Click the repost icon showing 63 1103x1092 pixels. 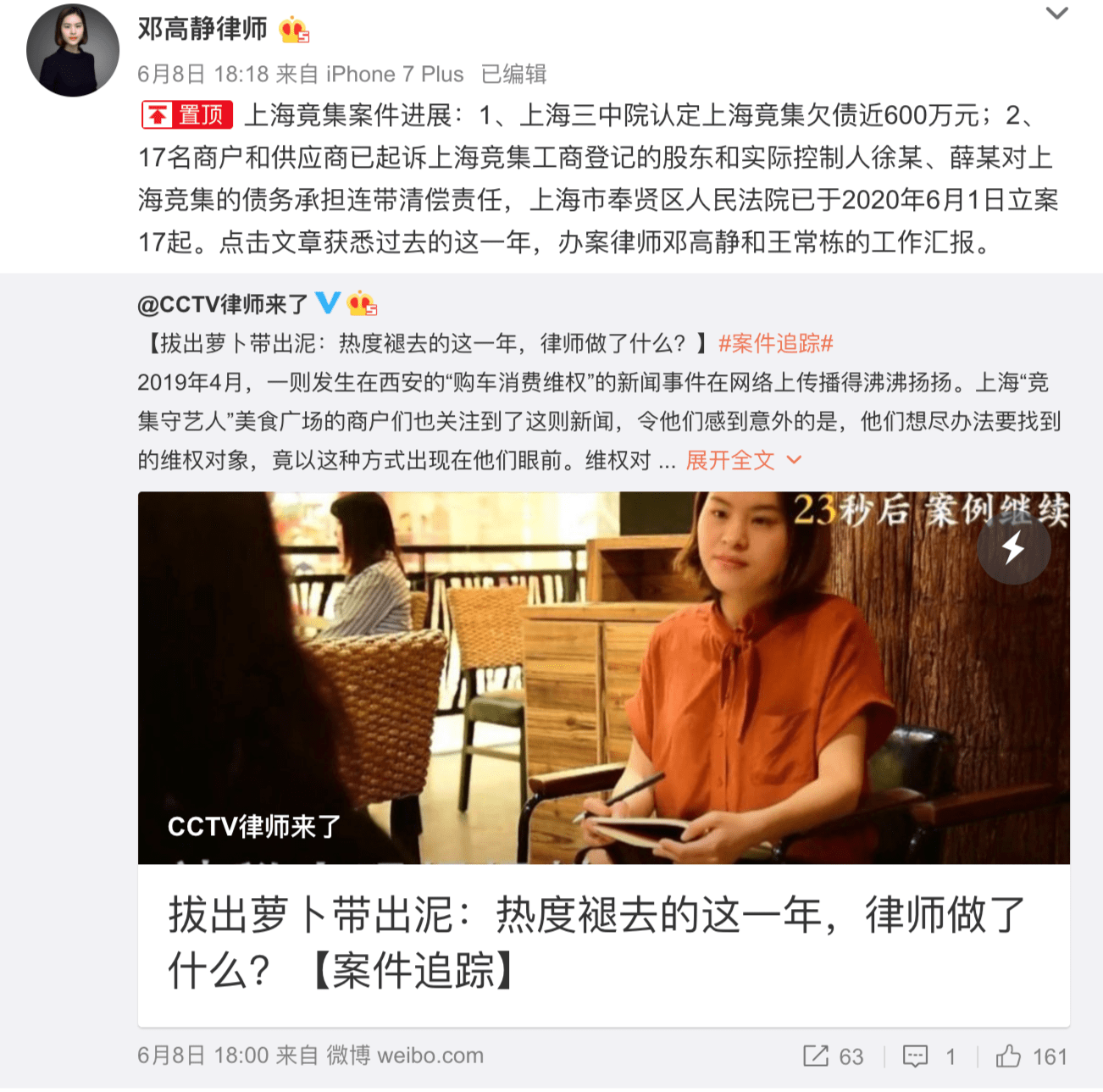click(816, 1056)
